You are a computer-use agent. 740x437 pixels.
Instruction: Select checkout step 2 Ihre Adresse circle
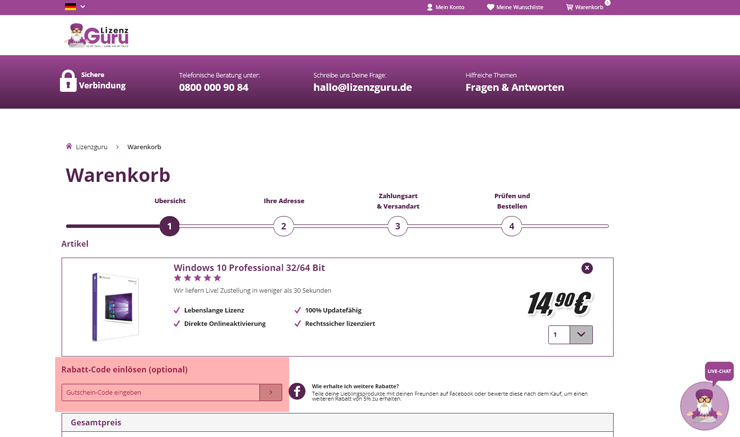tap(284, 226)
